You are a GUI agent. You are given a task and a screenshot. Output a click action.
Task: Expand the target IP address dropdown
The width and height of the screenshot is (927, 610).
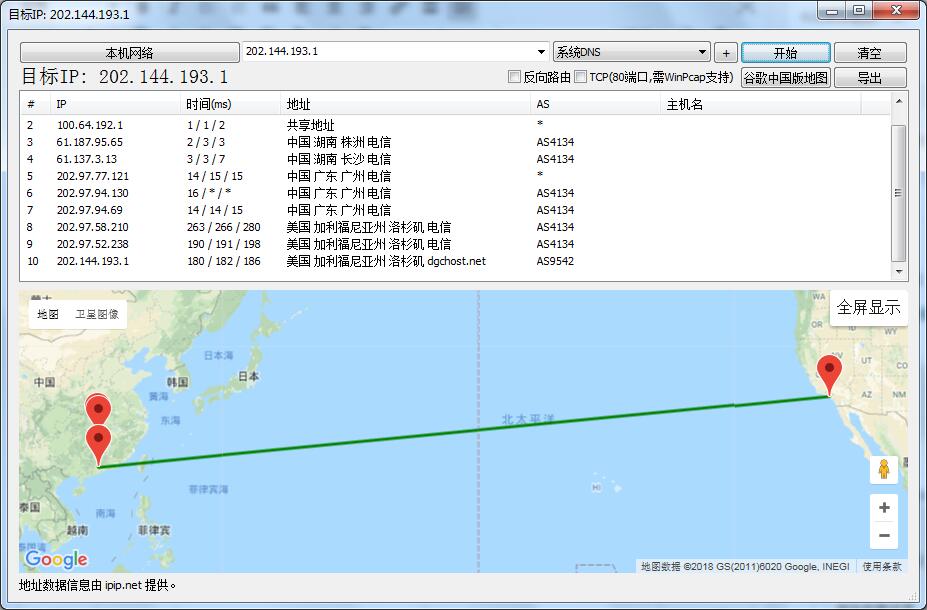point(541,52)
